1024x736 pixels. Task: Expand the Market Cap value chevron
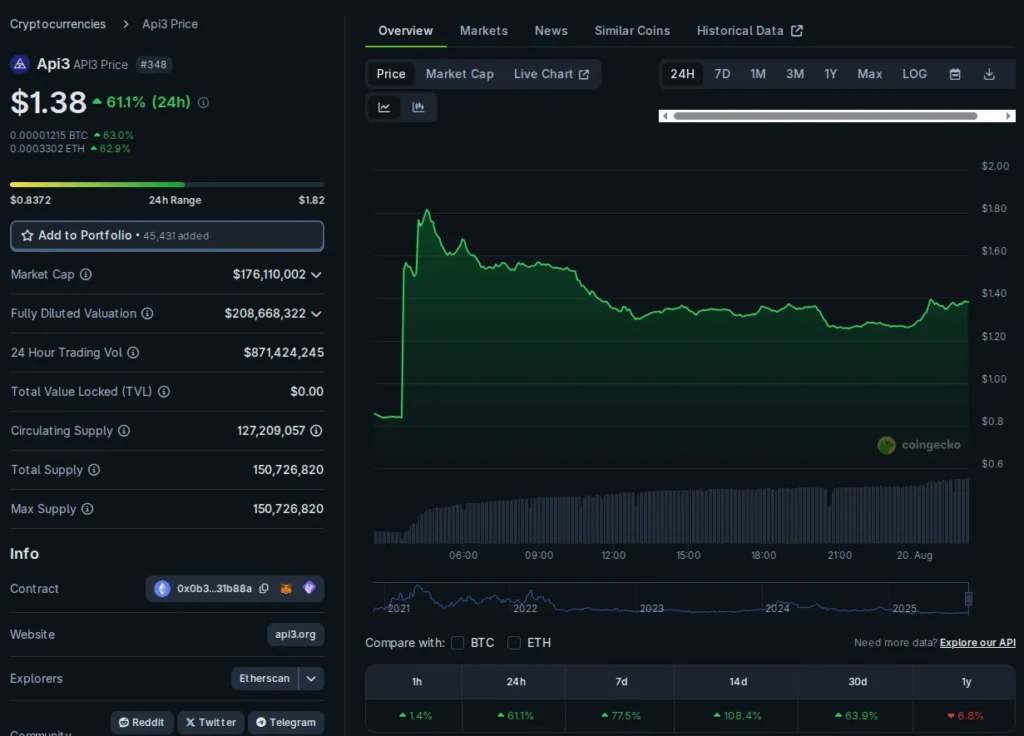click(x=316, y=275)
